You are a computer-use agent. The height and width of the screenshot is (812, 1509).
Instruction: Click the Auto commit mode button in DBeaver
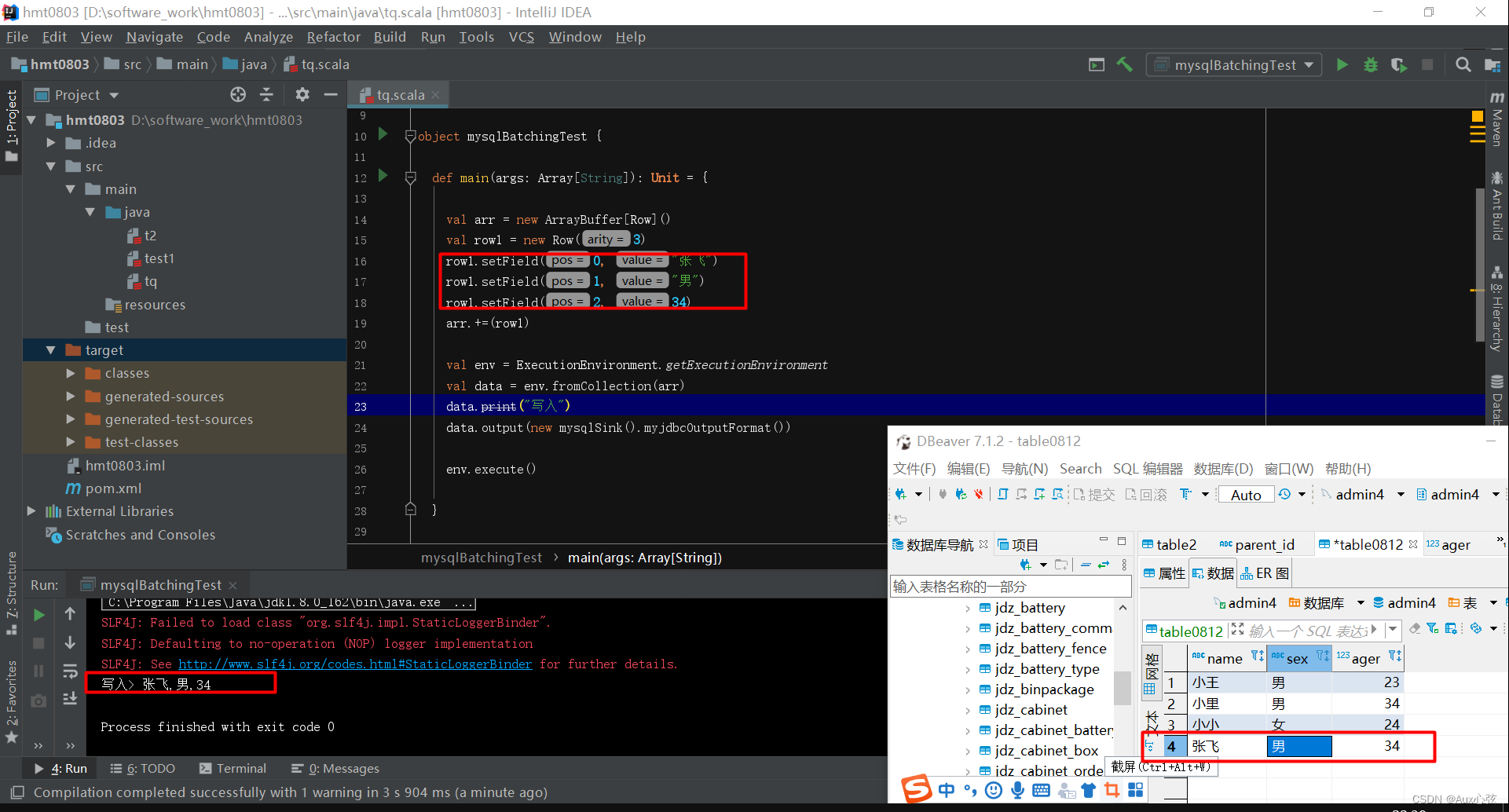click(1245, 494)
